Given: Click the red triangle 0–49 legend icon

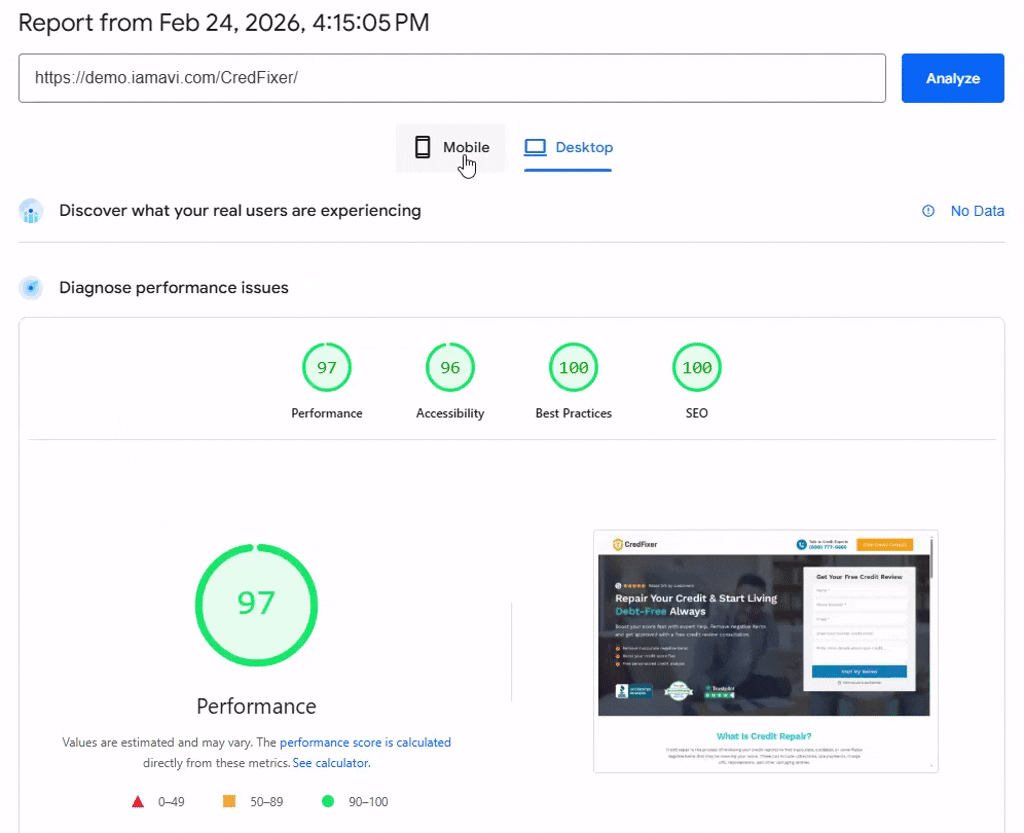Looking at the screenshot, I should [x=138, y=801].
